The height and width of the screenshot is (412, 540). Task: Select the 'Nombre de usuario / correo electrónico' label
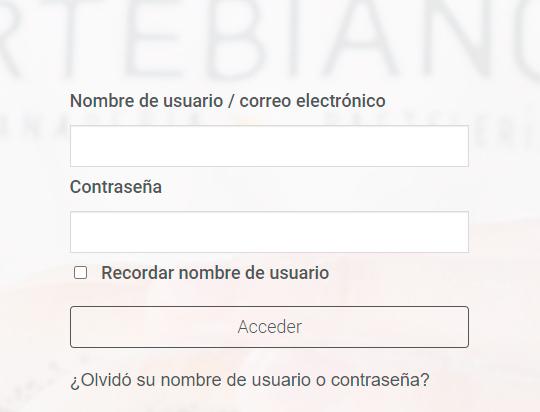coord(228,101)
